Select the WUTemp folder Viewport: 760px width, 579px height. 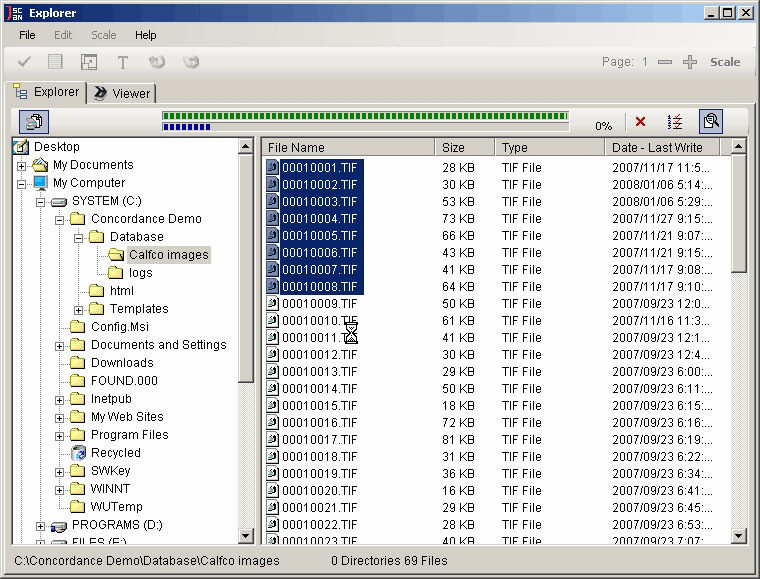click(x=116, y=506)
